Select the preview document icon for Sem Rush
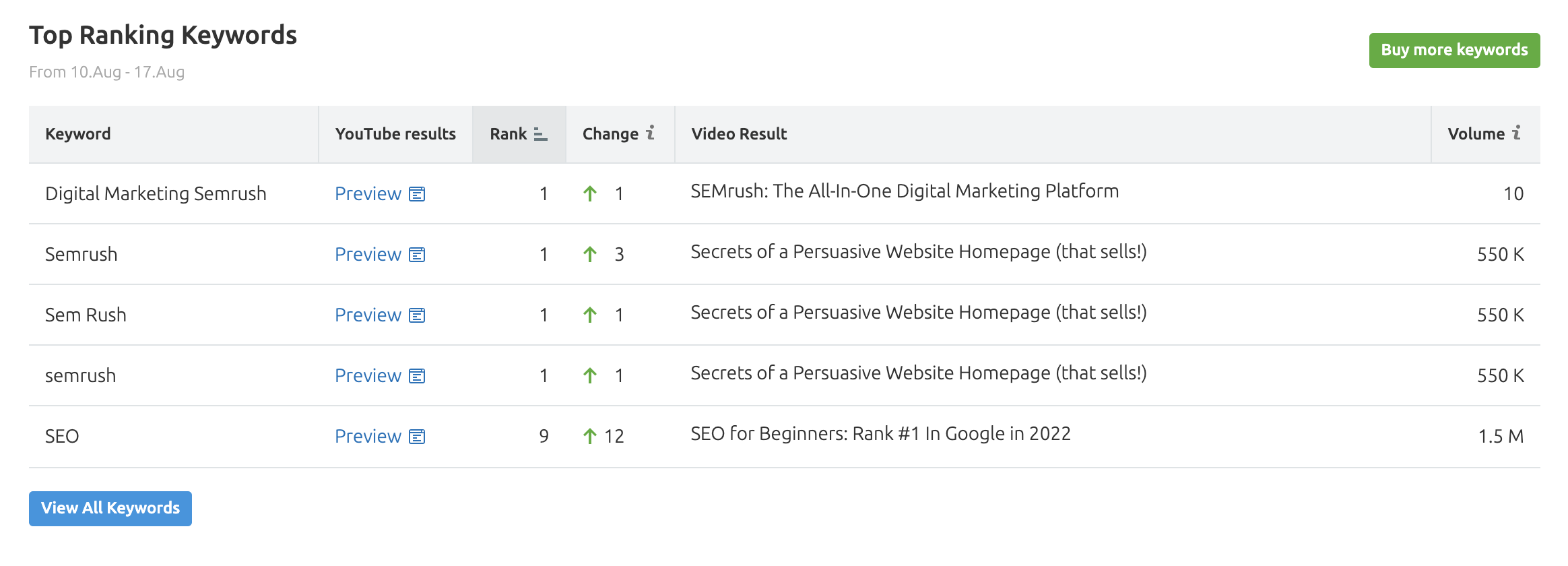The height and width of the screenshot is (566, 1568). [418, 315]
